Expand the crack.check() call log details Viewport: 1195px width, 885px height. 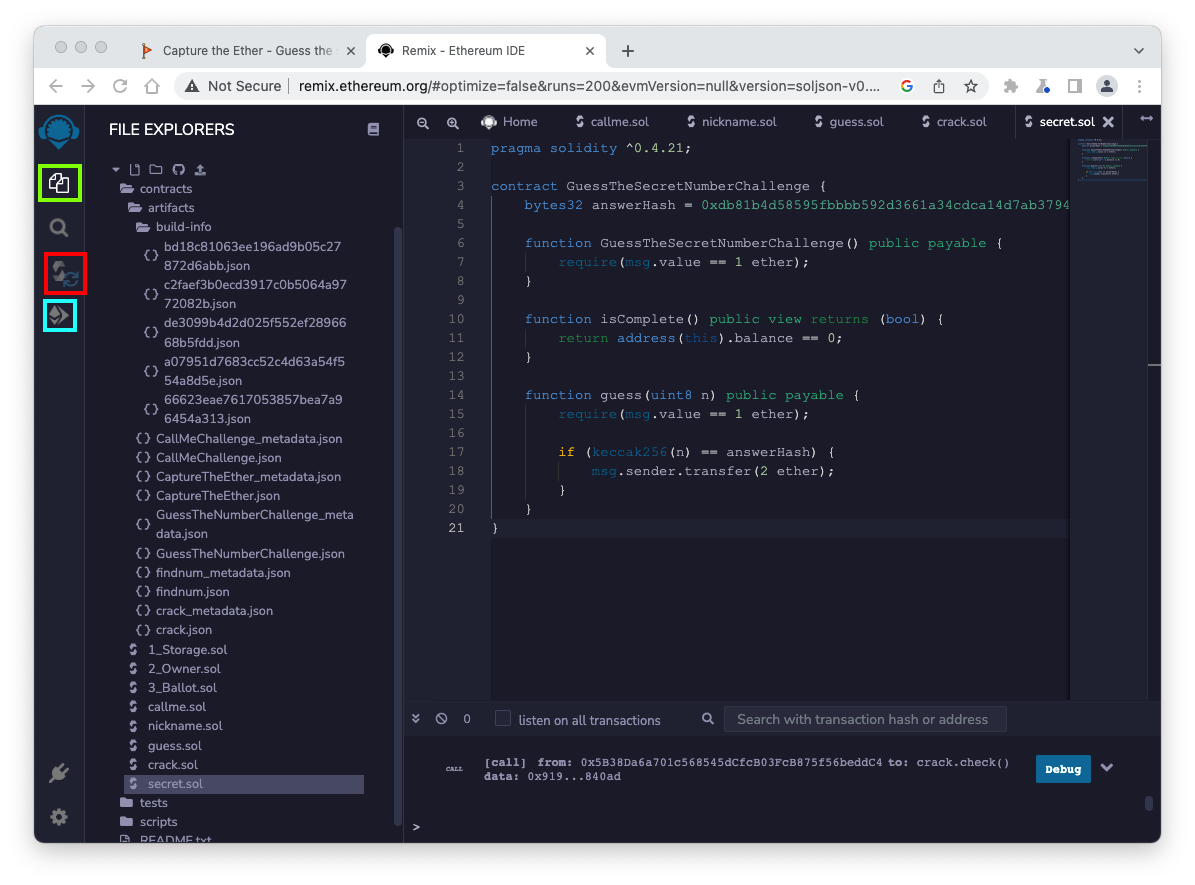pos(1107,768)
